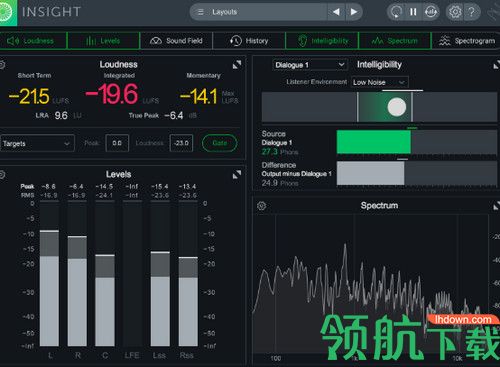
Task: Open the Layouts hamburger menu icon
Action: pyautogui.click(x=201, y=12)
